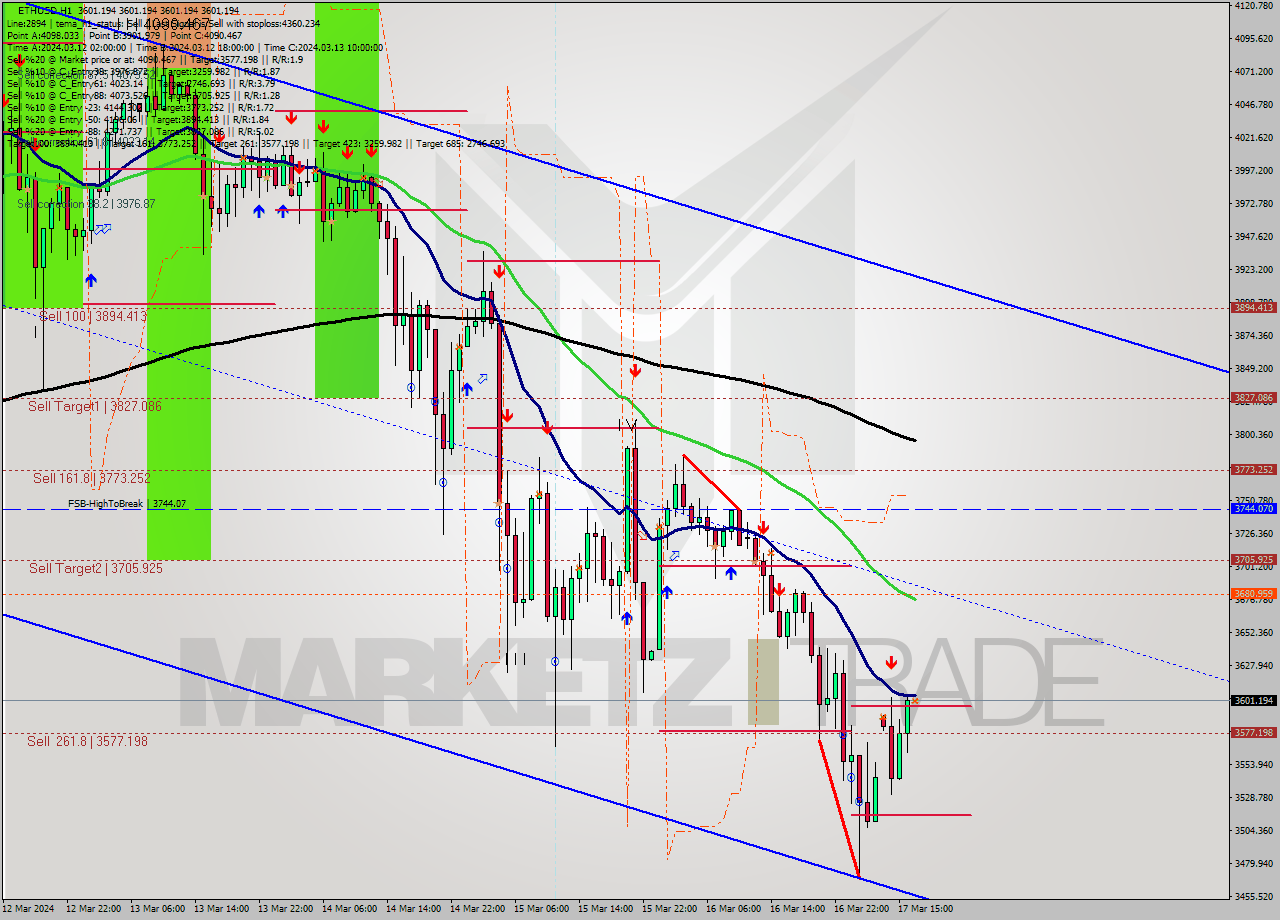
Task: Click the 3997.200 price scale value
Action: click(1253, 171)
